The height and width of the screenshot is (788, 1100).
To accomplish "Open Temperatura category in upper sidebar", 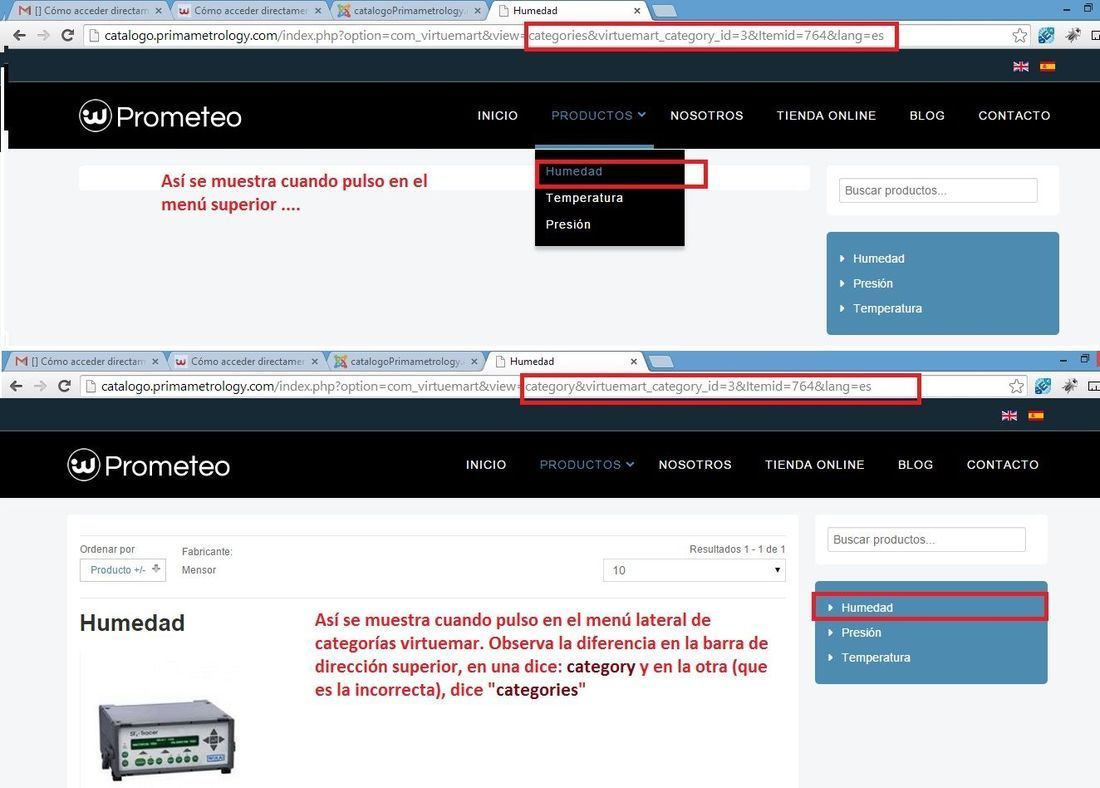I will click(887, 309).
